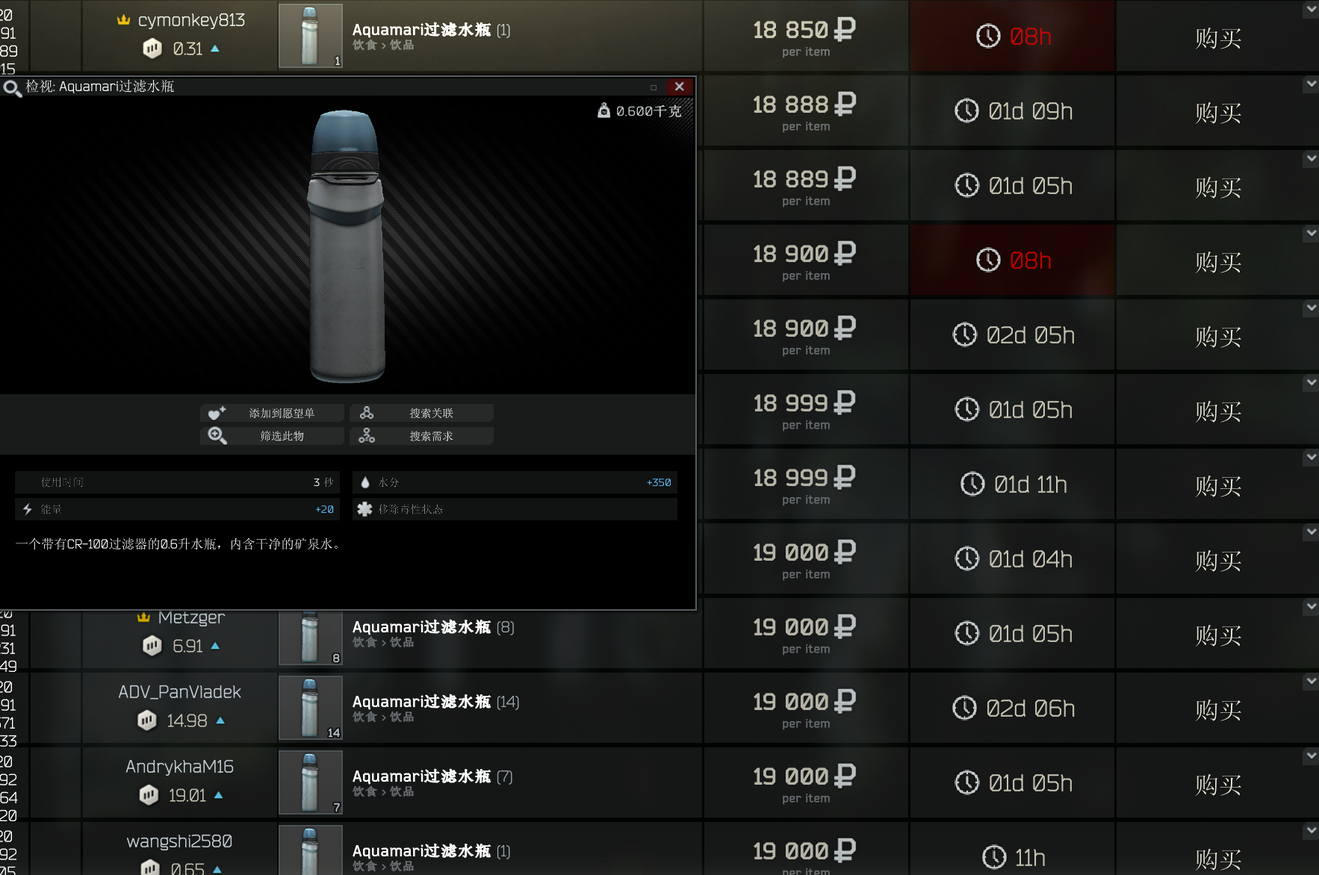Click the +350 hydration value
Viewport: 1319px width, 875px height.
(x=659, y=482)
